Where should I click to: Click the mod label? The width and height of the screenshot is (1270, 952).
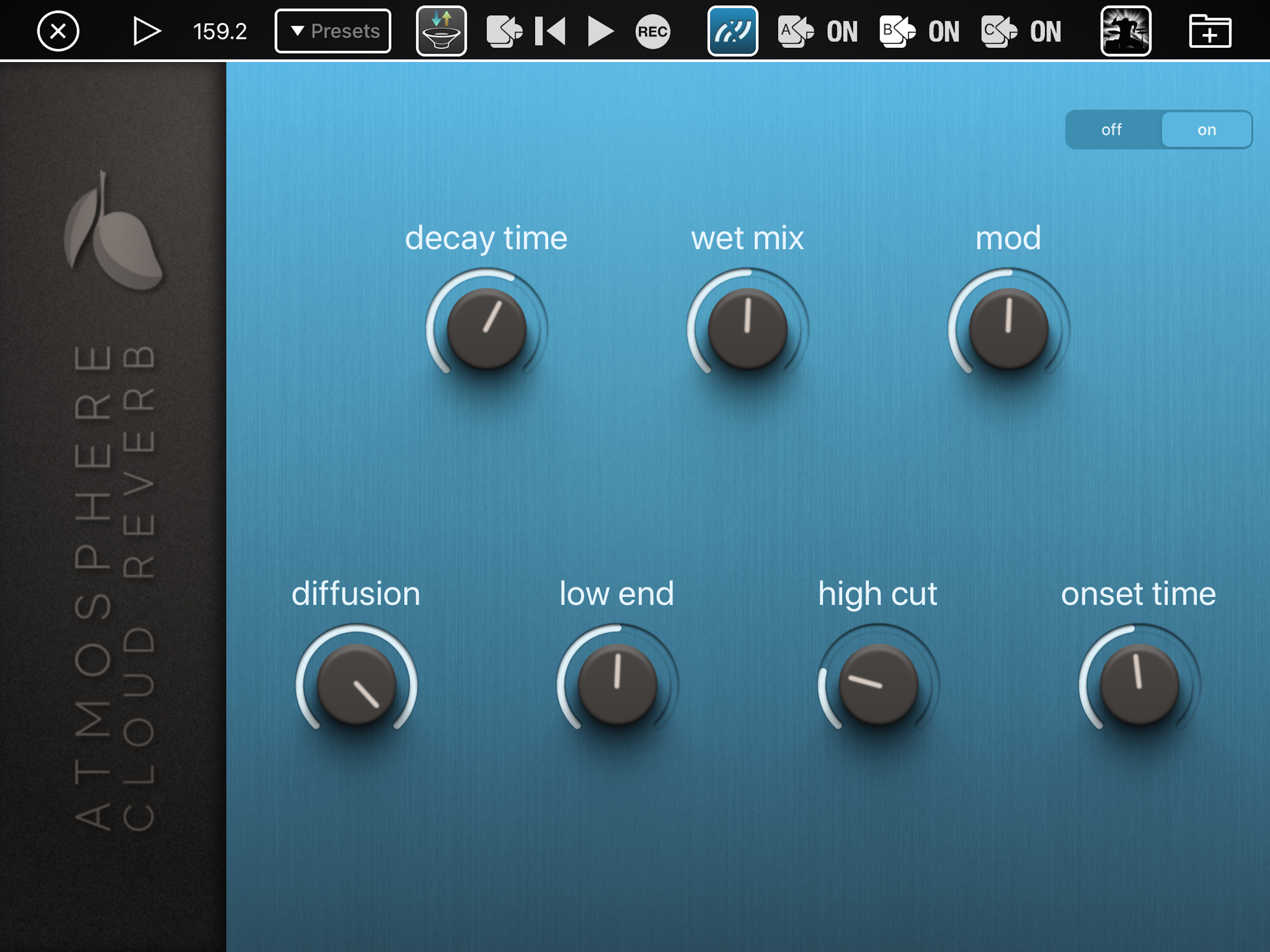1008,238
